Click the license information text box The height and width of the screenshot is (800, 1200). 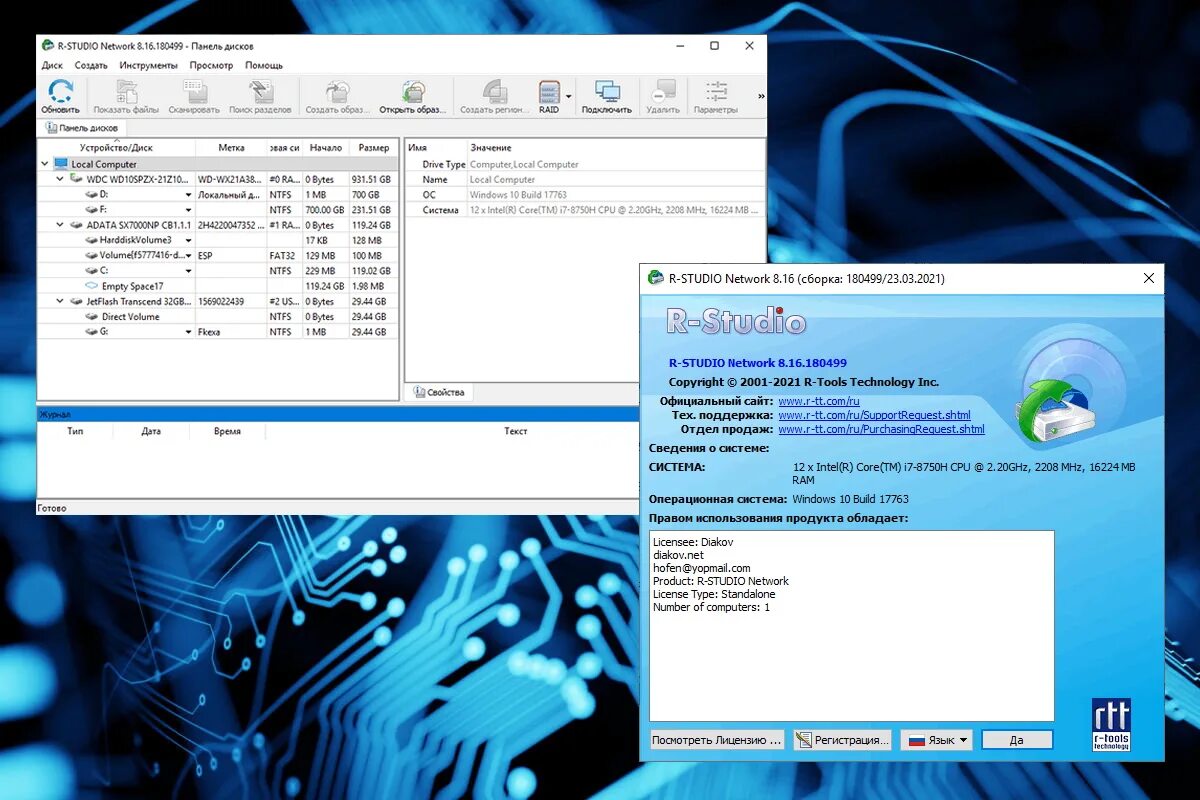point(851,625)
